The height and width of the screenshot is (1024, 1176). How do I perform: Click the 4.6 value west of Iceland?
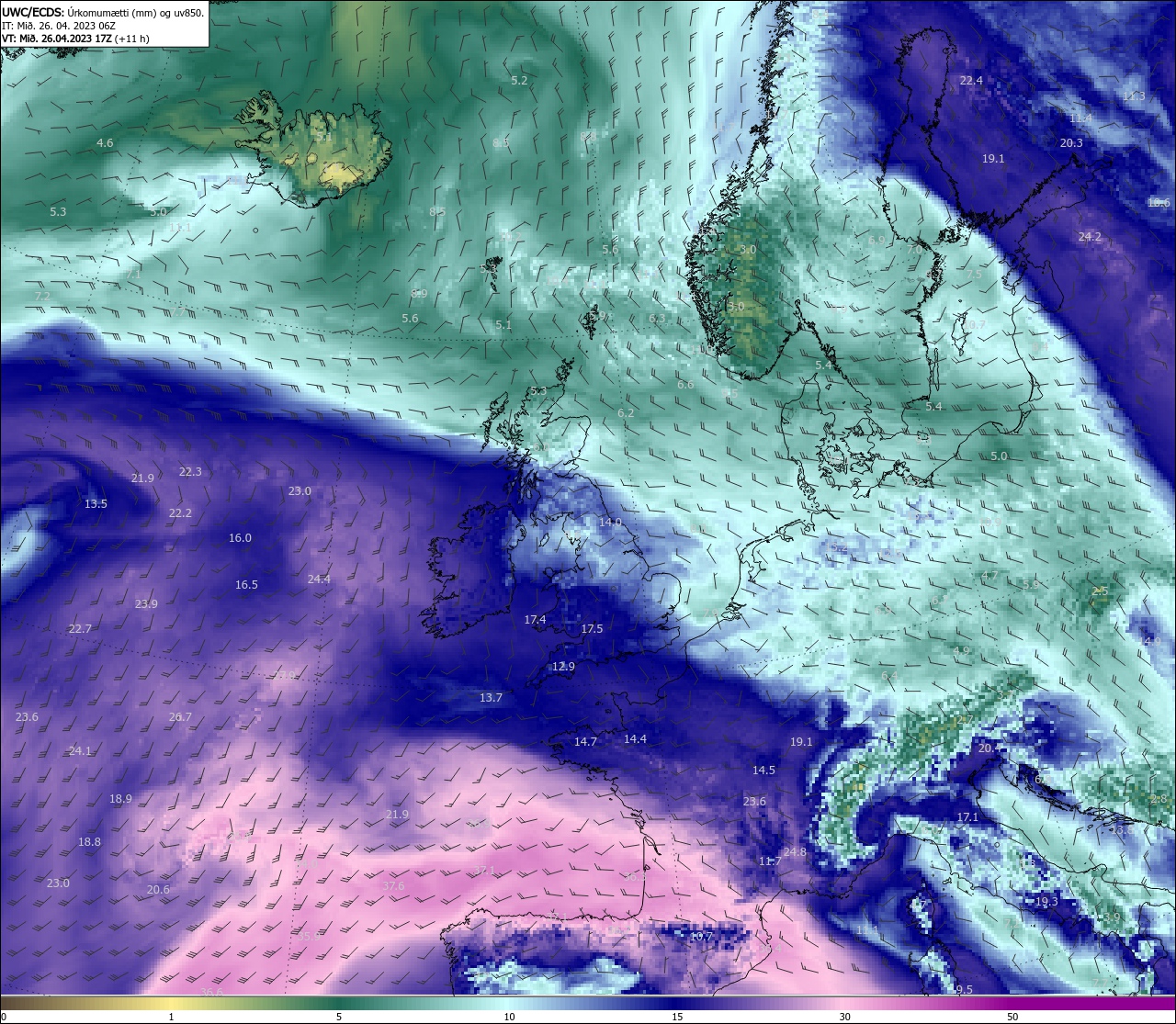point(105,143)
